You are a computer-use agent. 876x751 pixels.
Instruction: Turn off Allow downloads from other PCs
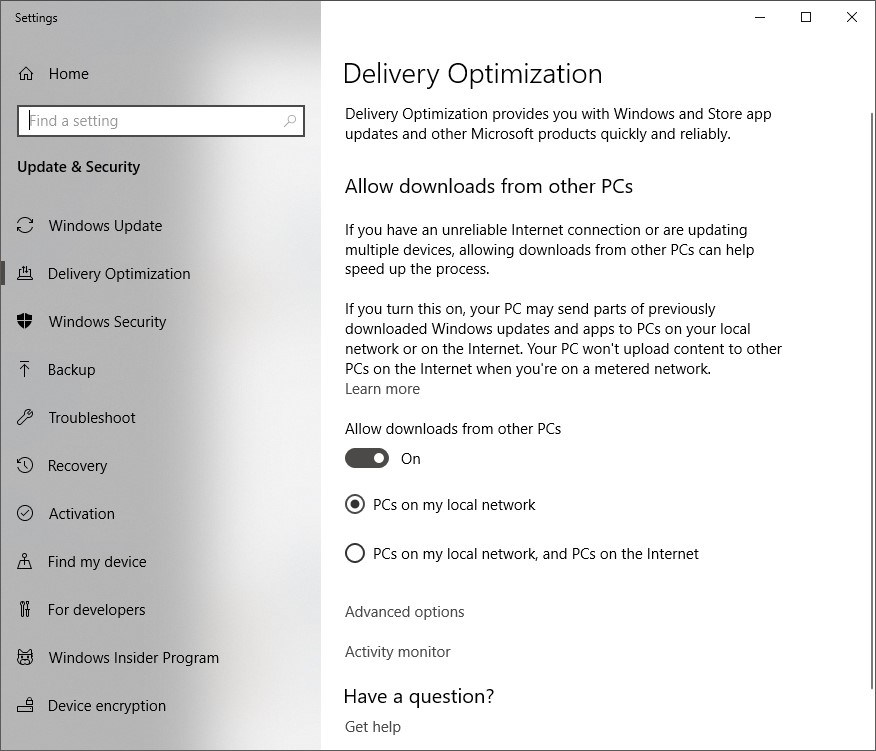367,458
